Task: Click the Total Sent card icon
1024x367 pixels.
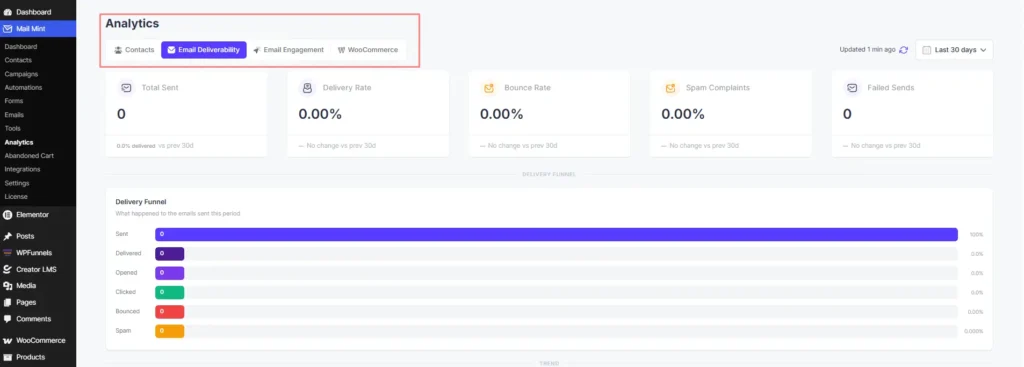Action: [x=125, y=88]
